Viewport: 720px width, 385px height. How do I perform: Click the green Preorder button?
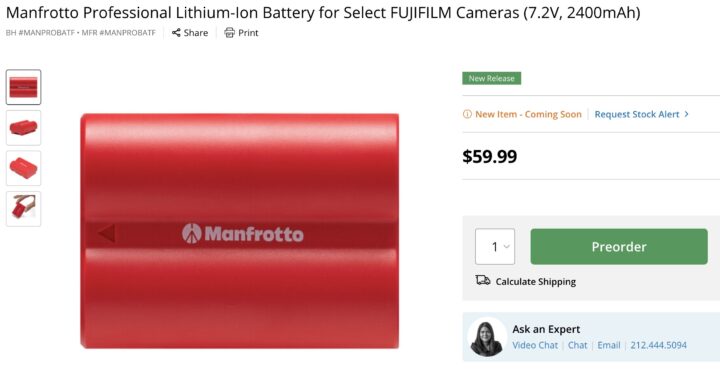coord(619,247)
